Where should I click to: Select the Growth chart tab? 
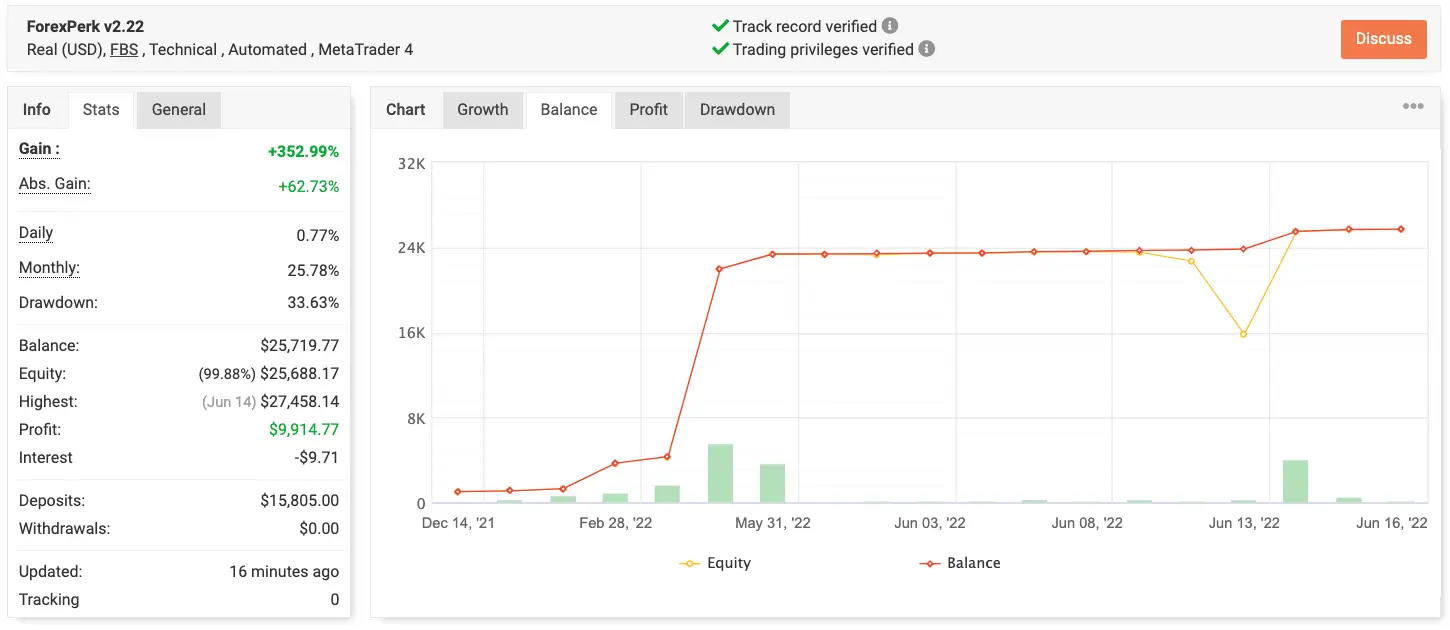click(483, 110)
